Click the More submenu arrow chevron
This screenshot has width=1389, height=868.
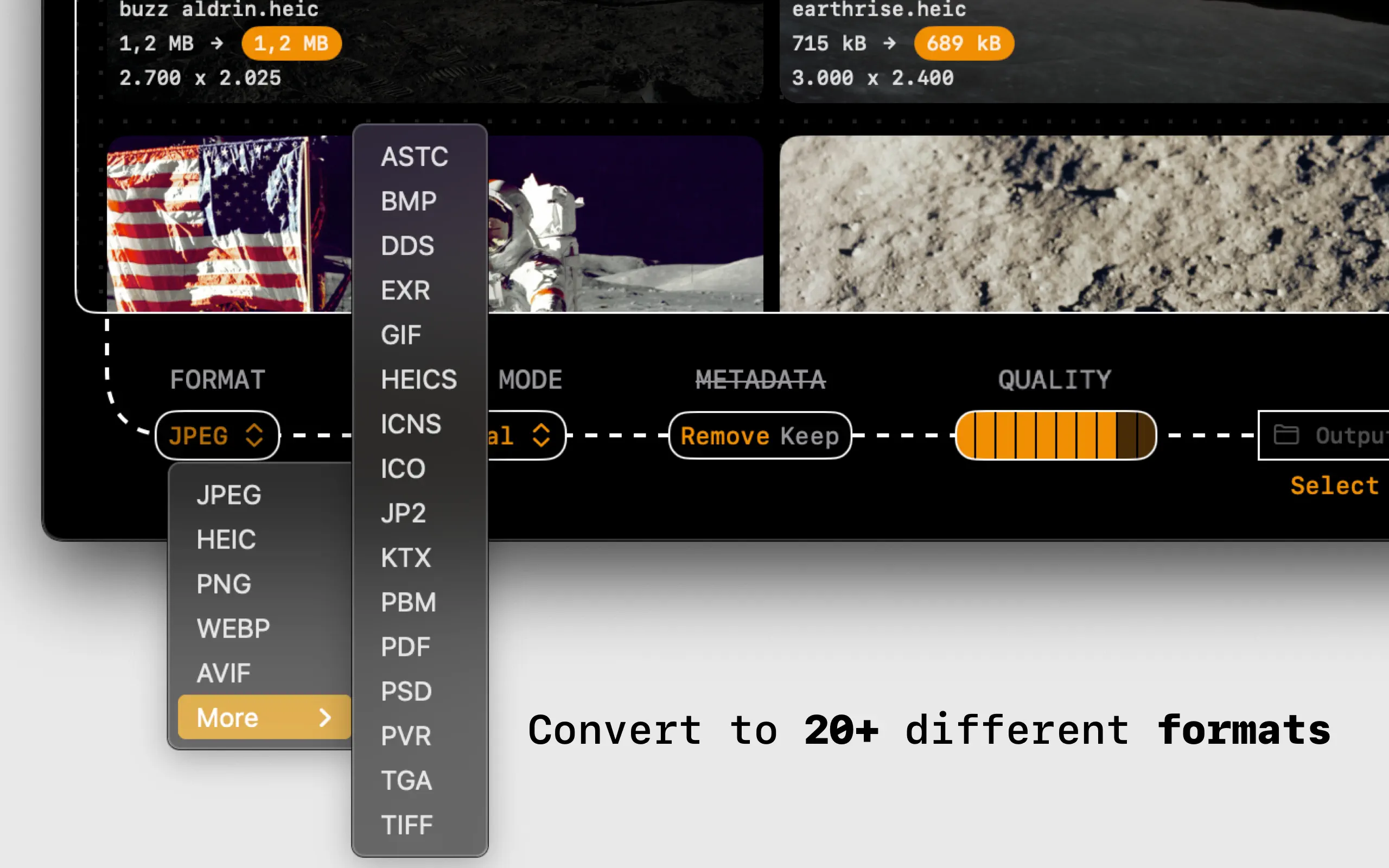coord(325,718)
